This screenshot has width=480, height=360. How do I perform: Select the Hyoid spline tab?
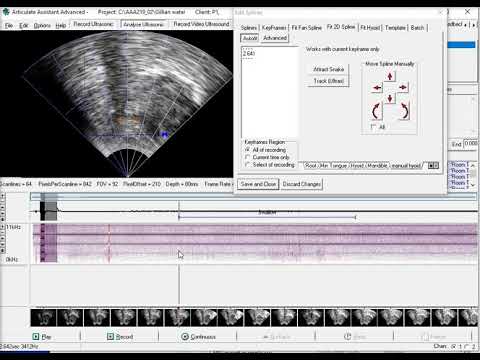(357, 165)
